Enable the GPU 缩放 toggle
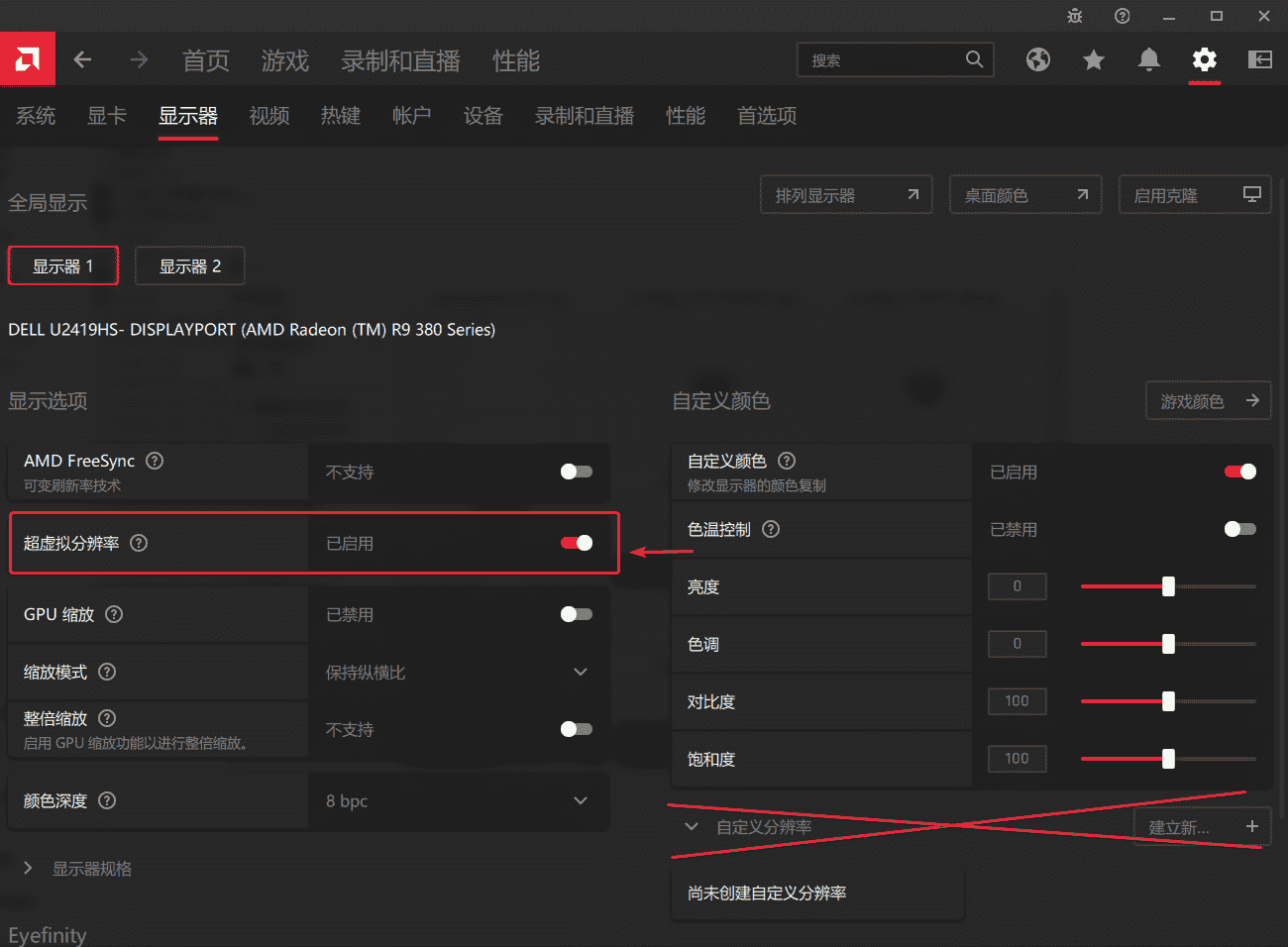Screen dimensions: 1288x947 tap(577, 614)
